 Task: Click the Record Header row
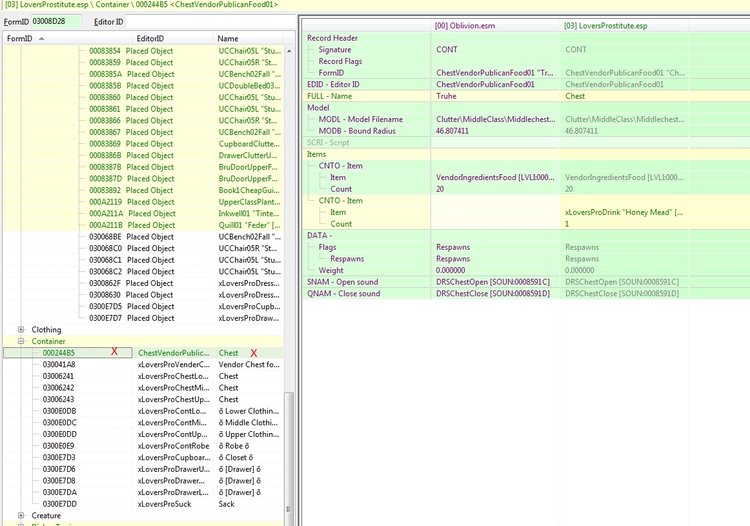526,38
